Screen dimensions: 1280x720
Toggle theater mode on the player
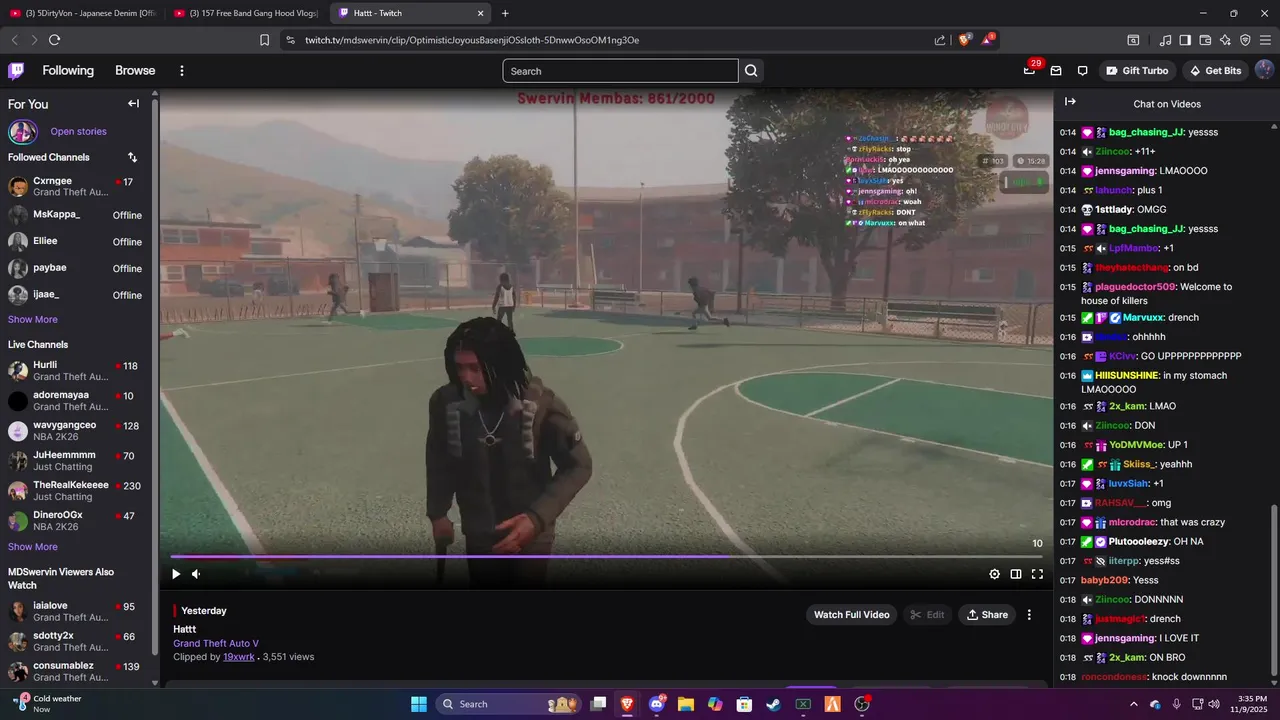coord(1016,574)
